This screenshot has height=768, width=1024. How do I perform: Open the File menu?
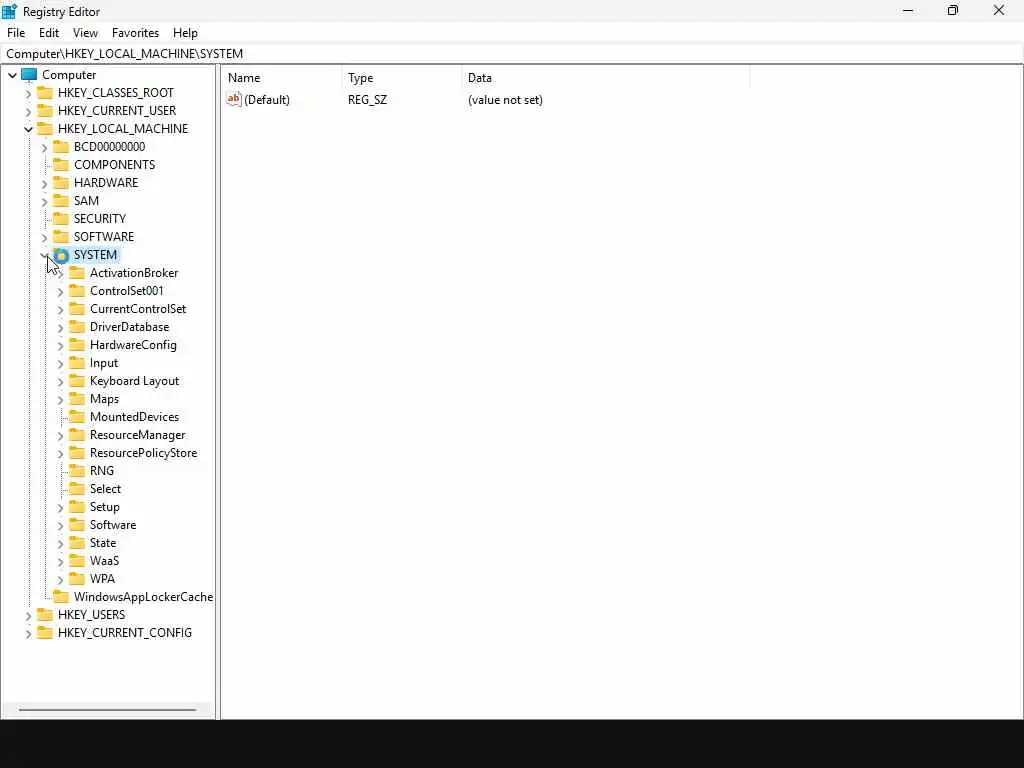(x=16, y=33)
